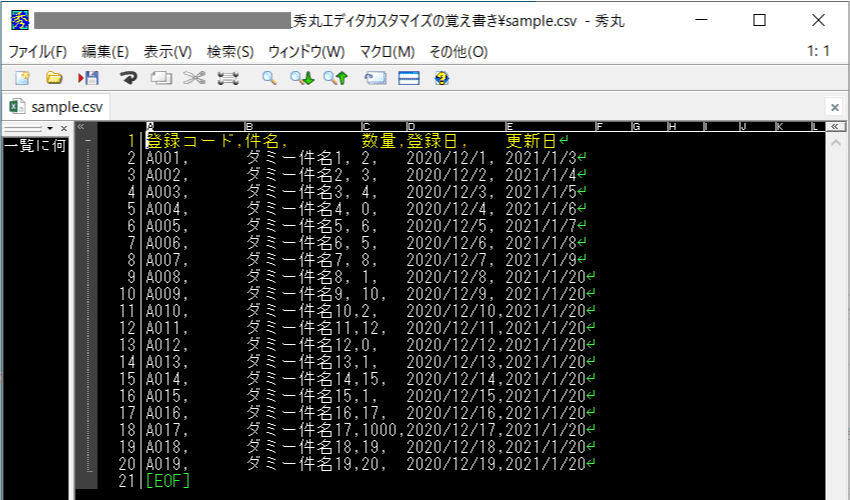Open the side panel dropdown arrow
This screenshot has width=850, height=500.
pos(50,129)
